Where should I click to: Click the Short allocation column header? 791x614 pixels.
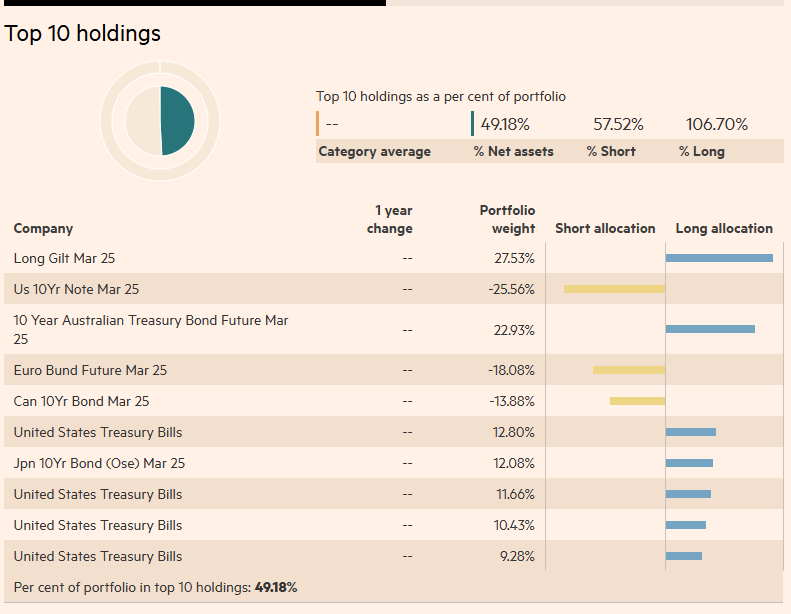(x=605, y=228)
